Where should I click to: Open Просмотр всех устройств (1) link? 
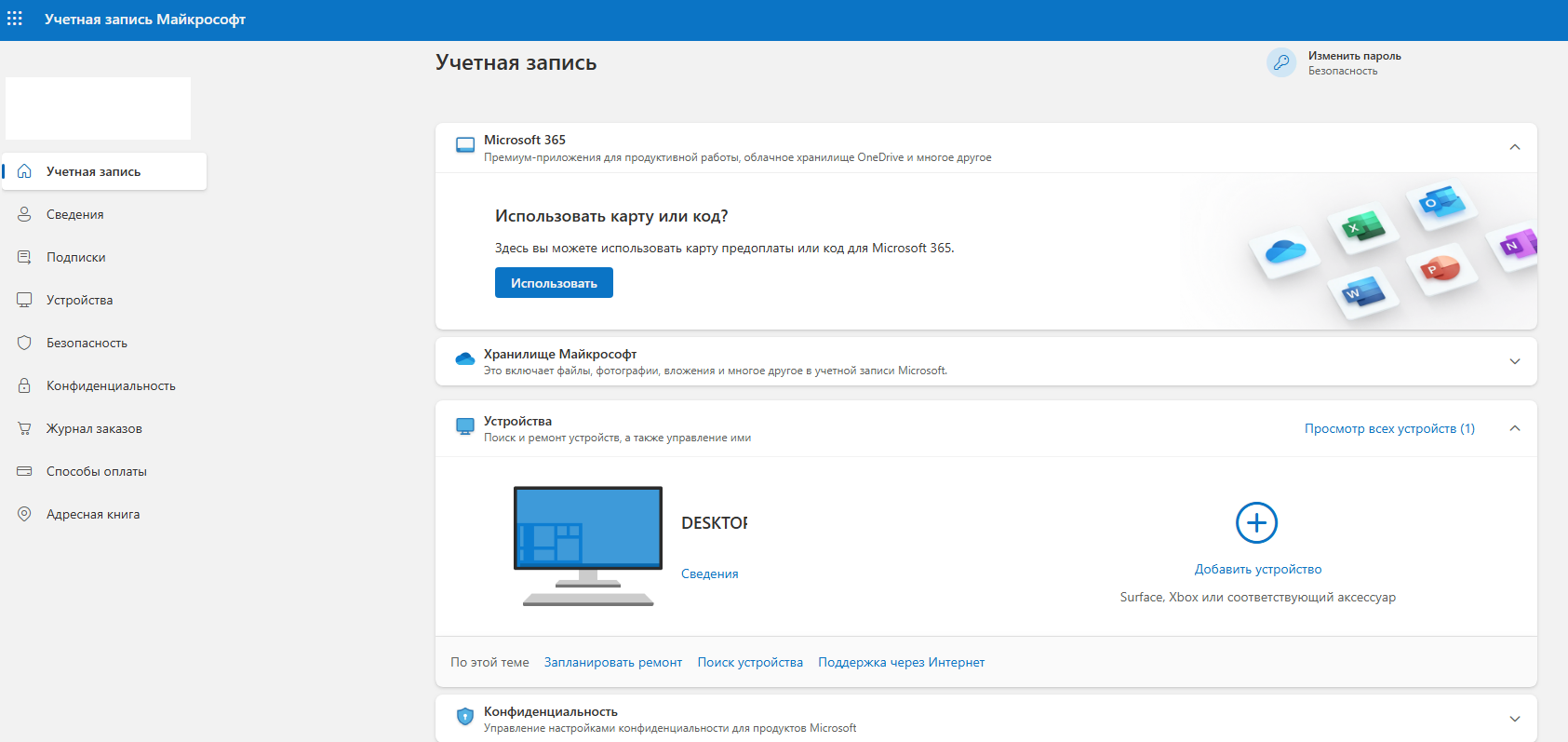[1389, 428]
